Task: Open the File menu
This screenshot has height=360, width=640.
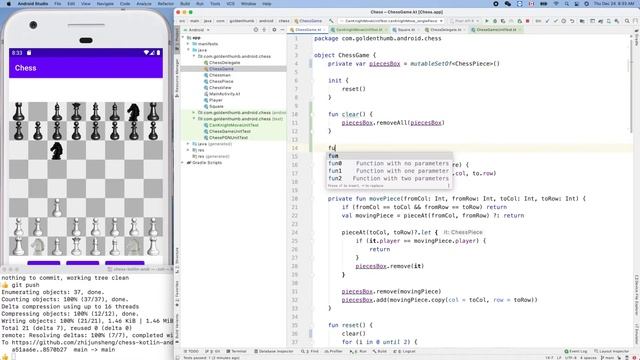Action: tap(58, 4)
